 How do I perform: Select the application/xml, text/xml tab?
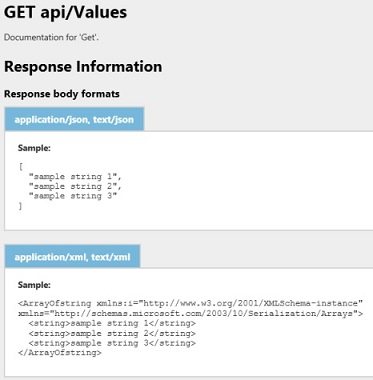pos(72,257)
